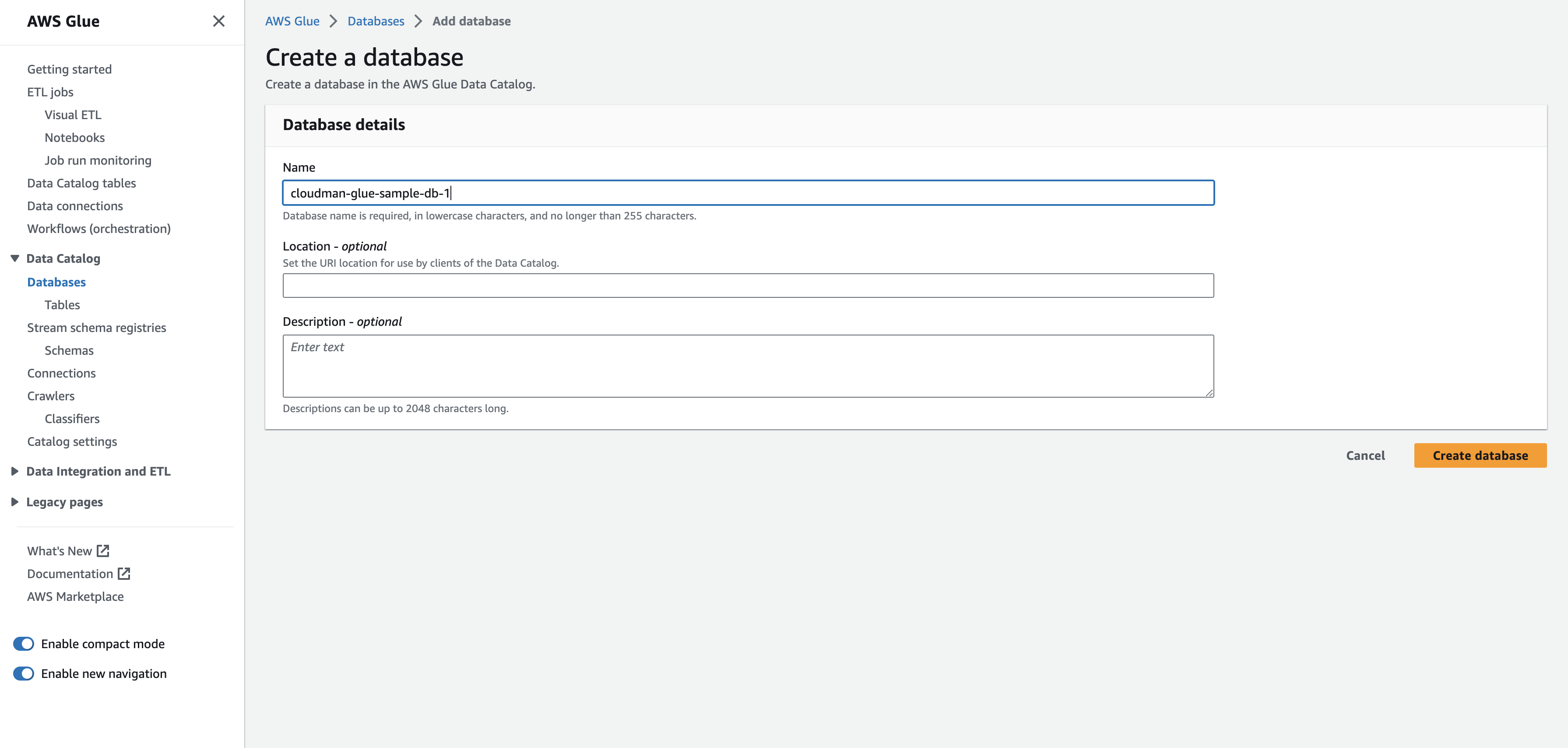The height and width of the screenshot is (748, 1568).
Task: Collapse the Data Catalog section
Action: tap(15, 258)
